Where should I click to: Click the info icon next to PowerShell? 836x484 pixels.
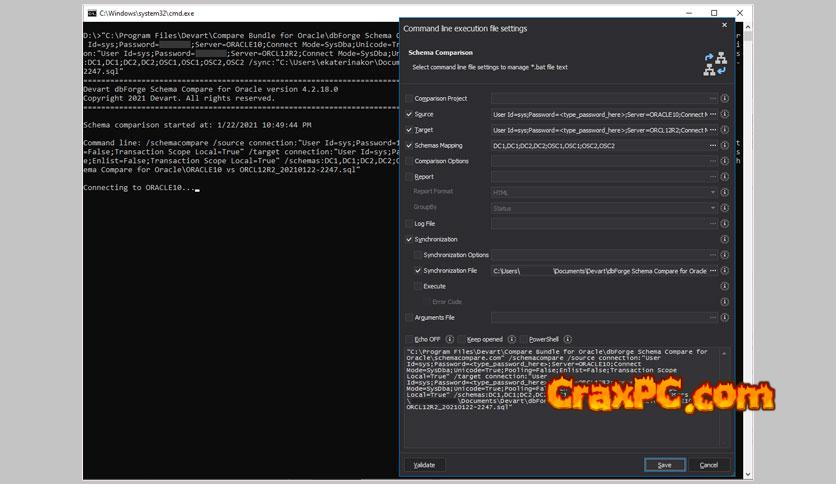[568, 339]
